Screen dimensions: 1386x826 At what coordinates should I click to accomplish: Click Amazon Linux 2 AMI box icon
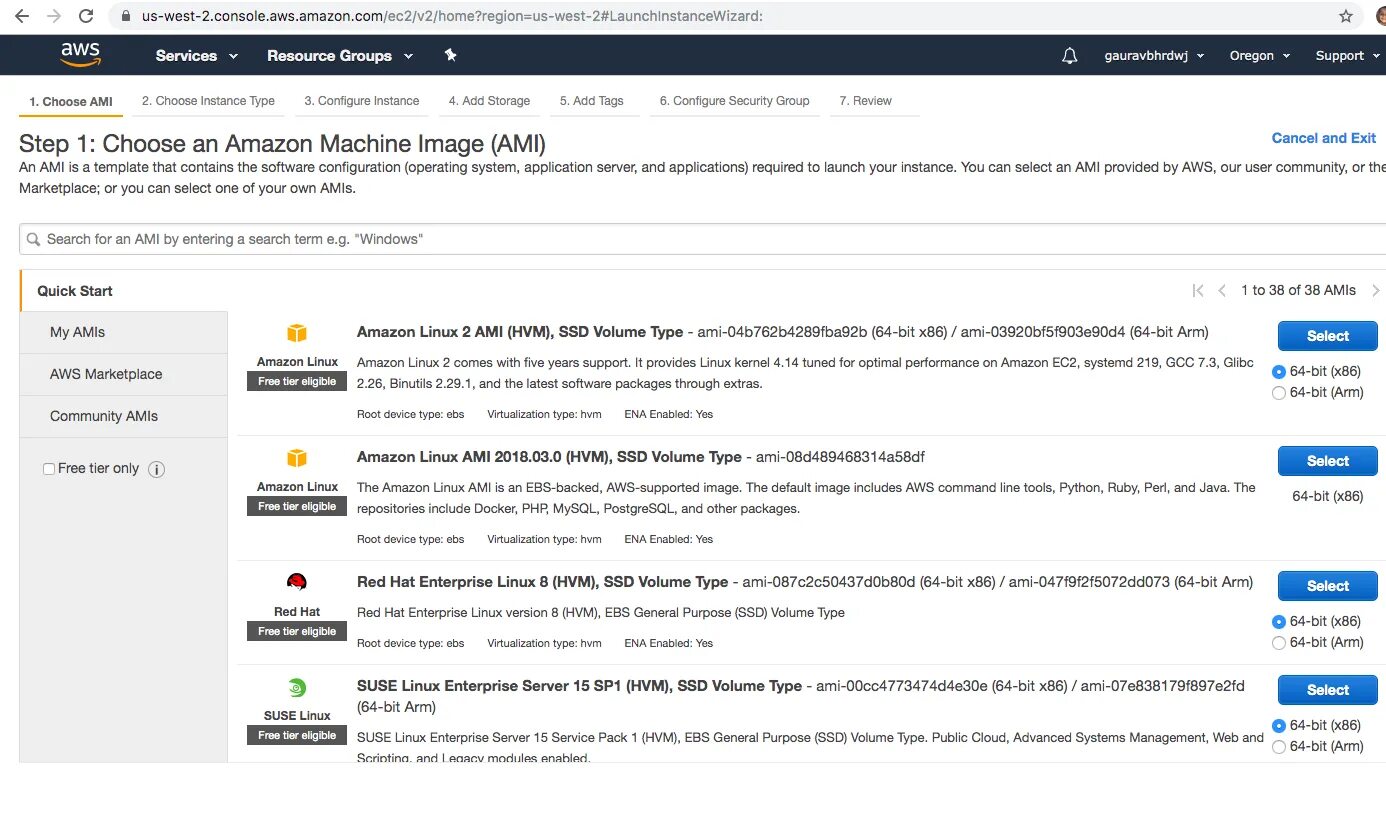point(297,333)
